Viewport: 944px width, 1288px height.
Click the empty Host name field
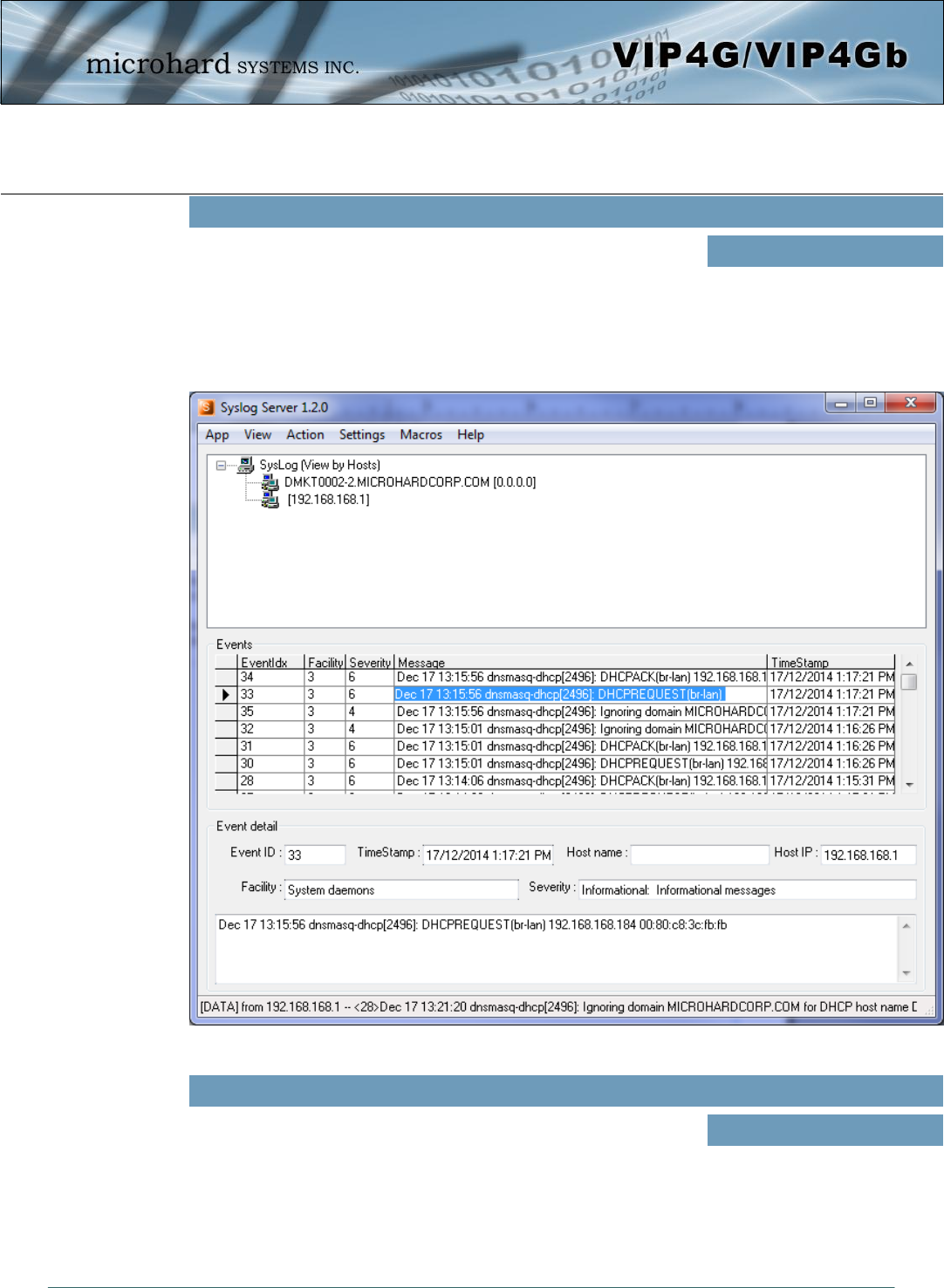click(700, 855)
